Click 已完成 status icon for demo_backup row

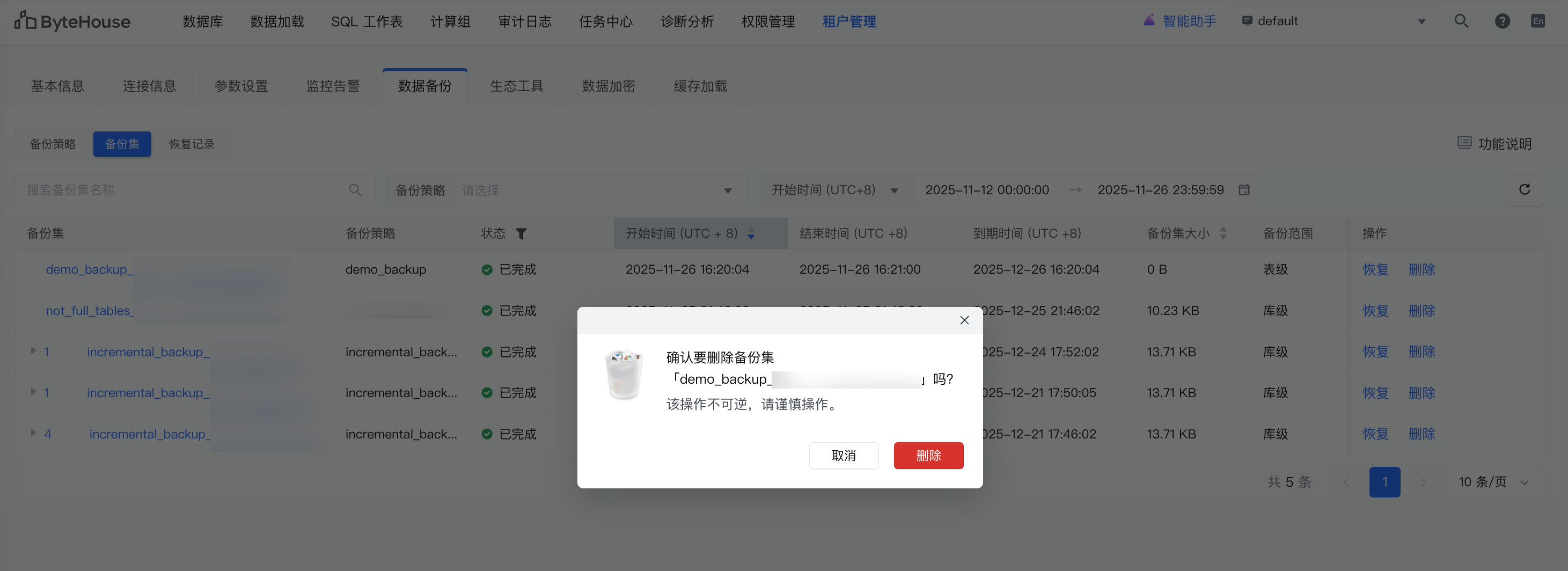click(x=487, y=270)
